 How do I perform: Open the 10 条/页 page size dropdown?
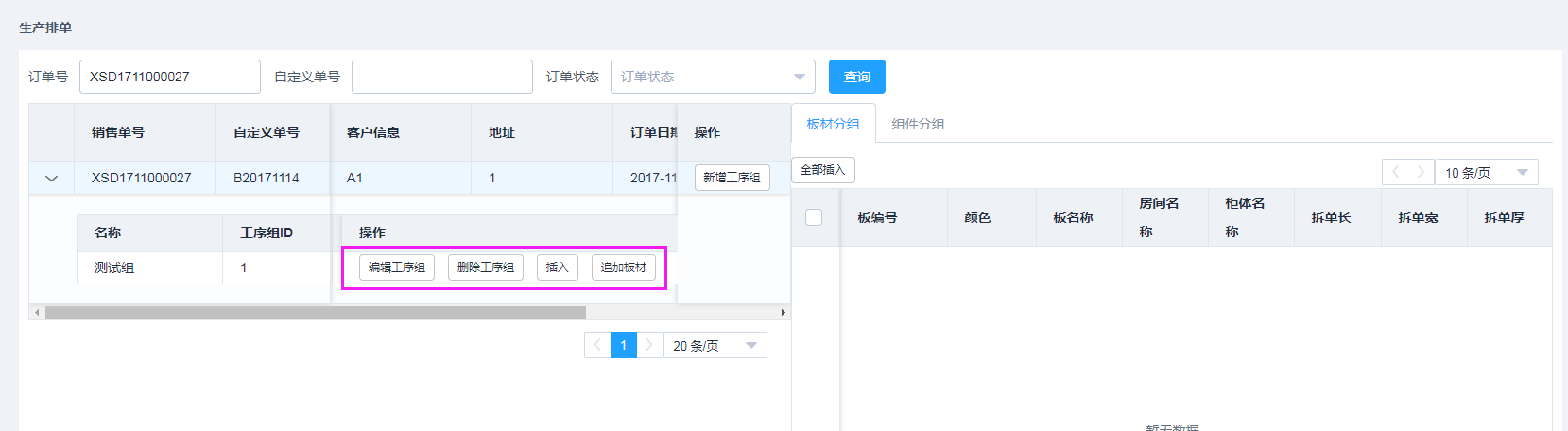click(x=1486, y=172)
